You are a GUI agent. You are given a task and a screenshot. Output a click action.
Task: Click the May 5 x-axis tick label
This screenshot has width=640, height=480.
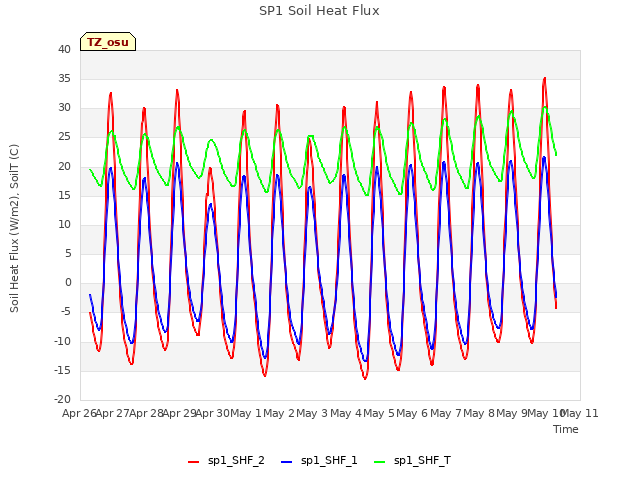point(379,413)
